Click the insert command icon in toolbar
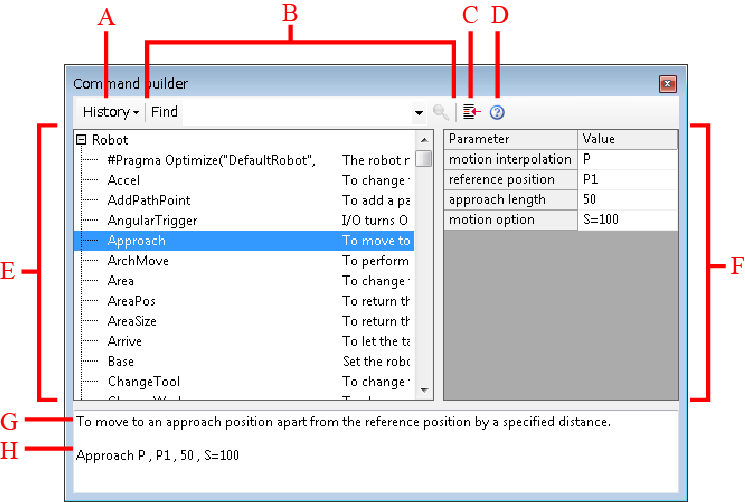Image resolution: width=745 pixels, height=502 pixels. [x=471, y=112]
